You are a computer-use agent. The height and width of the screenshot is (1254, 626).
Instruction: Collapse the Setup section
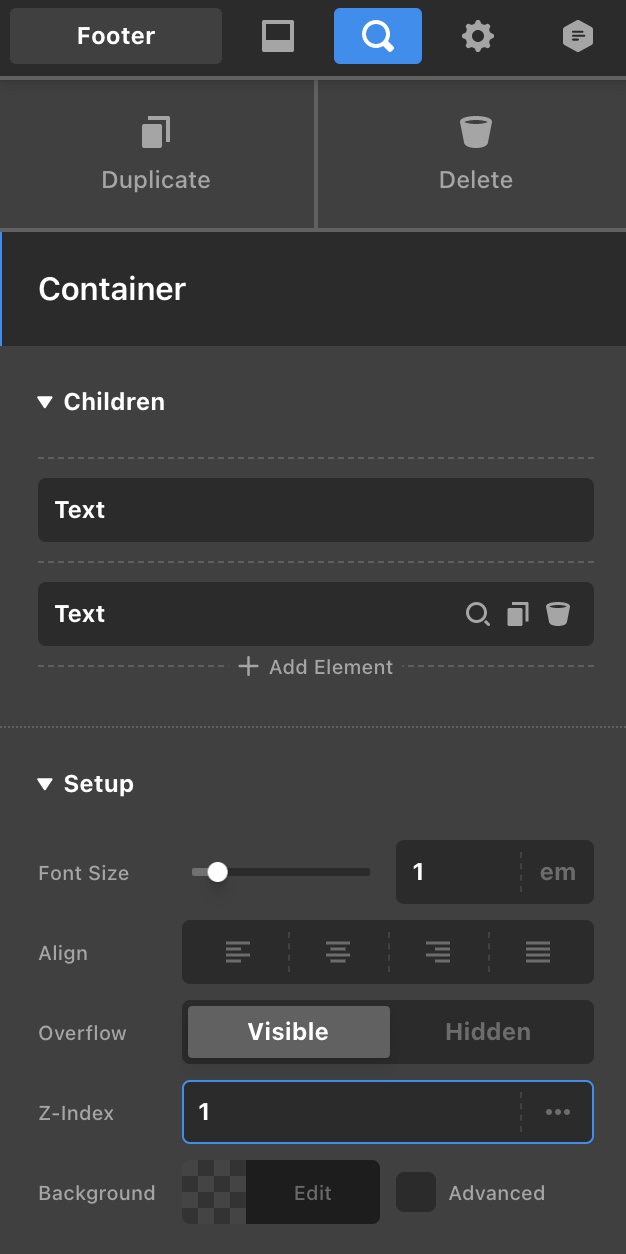point(45,784)
